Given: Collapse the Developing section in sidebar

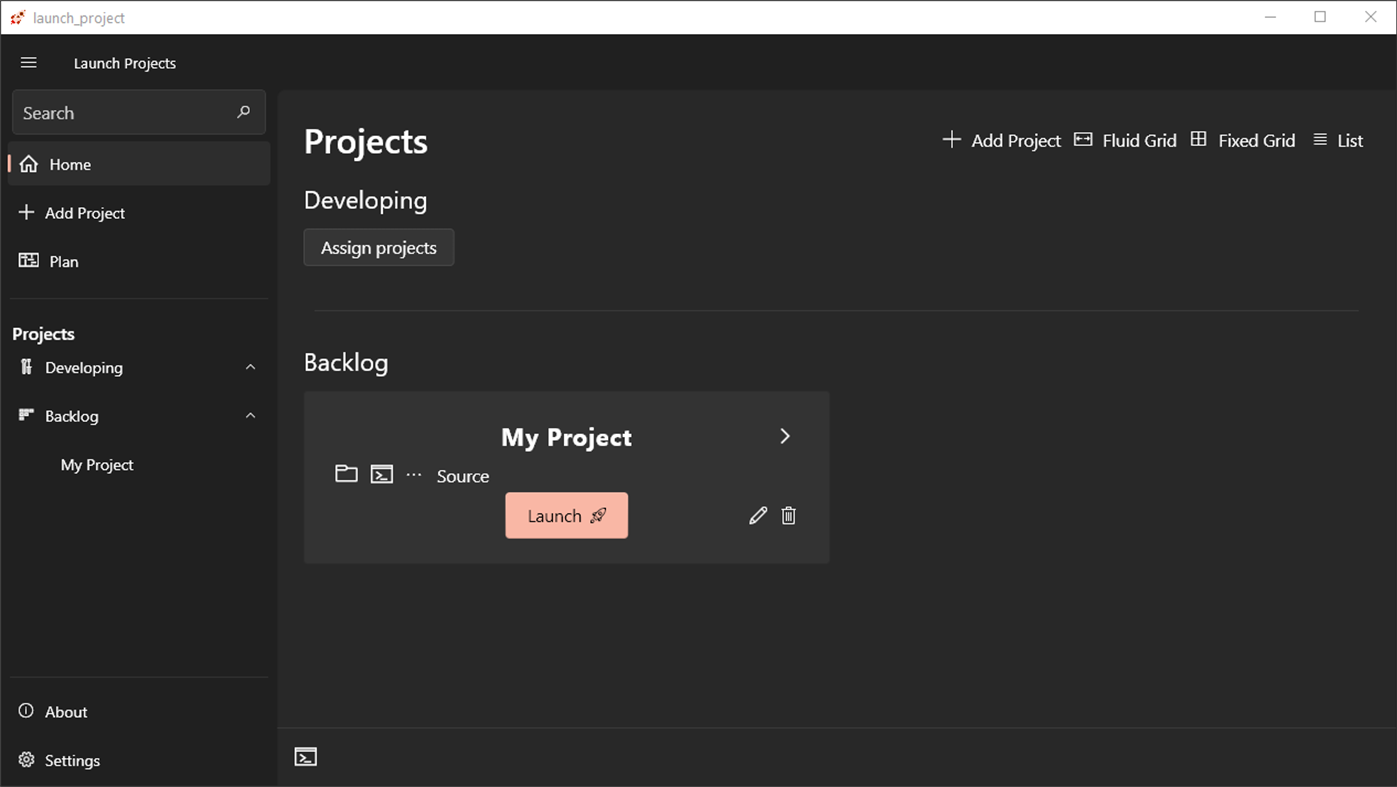Looking at the screenshot, I should pos(250,367).
